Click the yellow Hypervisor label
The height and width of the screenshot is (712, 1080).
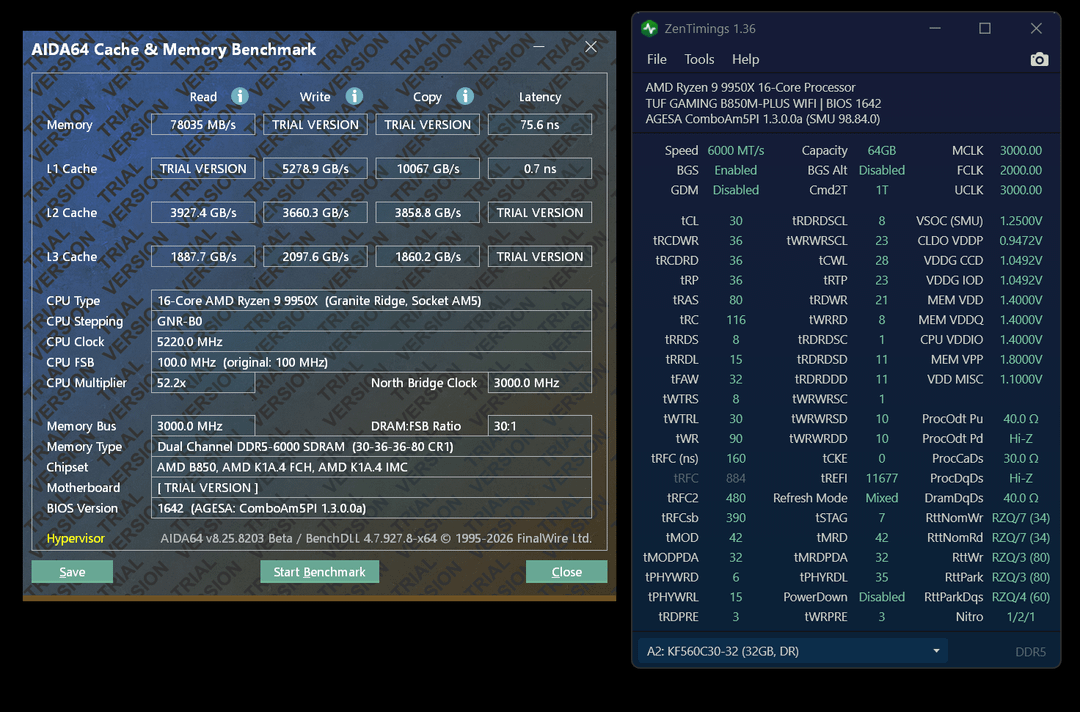pyautogui.click(x=76, y=539)
